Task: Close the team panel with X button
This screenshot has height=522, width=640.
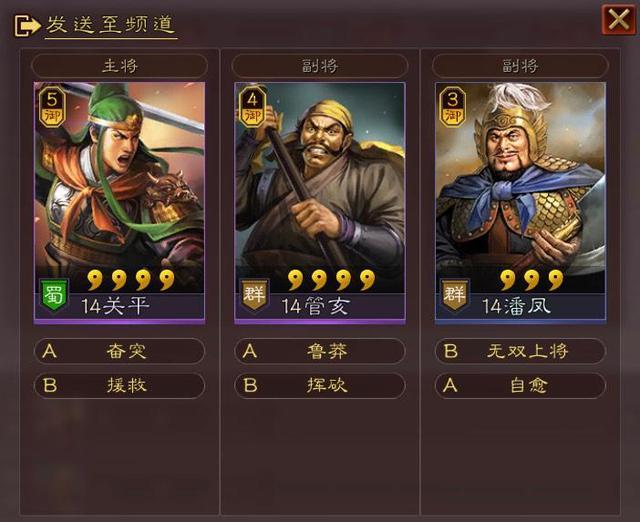Action: pyautogui.click(x=619, y=19)
